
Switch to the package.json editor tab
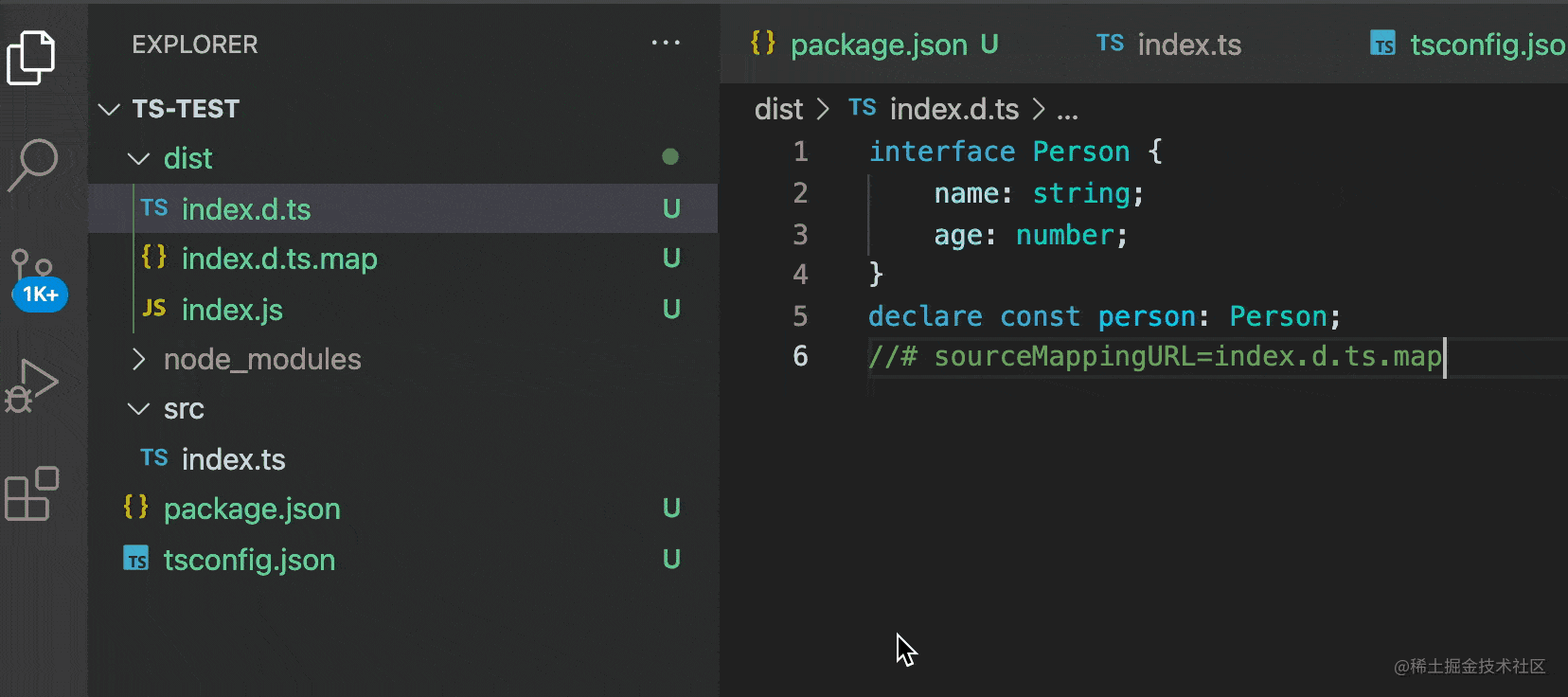pyautogui.click(x=878, y=45)
